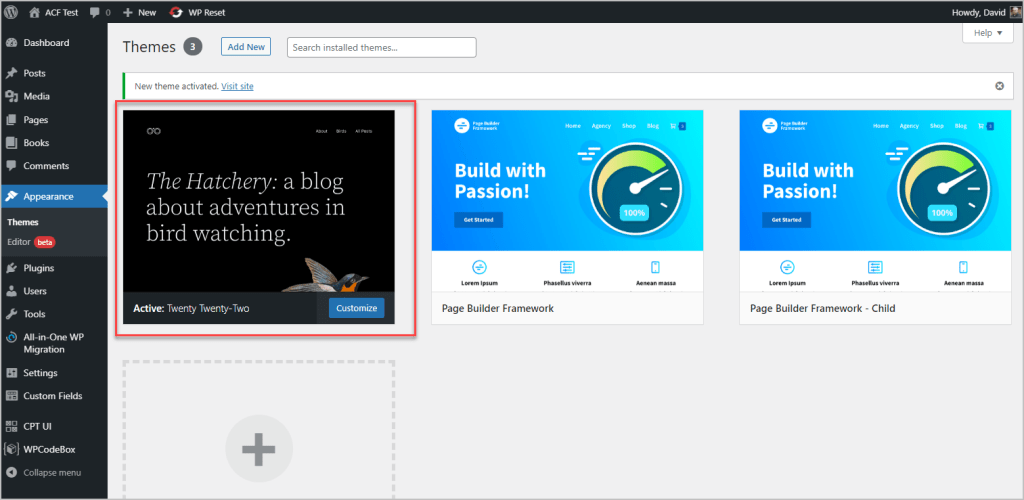Open the Page Builder Framework - Child thumbnail
Viewport: 1024px width, 500px height.
tap(875, 201)
